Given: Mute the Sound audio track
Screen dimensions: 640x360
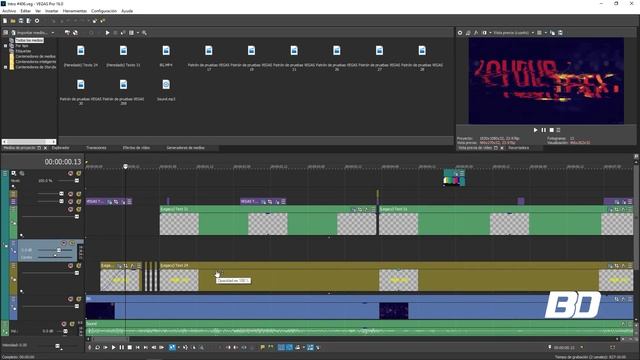Looking at the screenshot, I should (64, 324).
